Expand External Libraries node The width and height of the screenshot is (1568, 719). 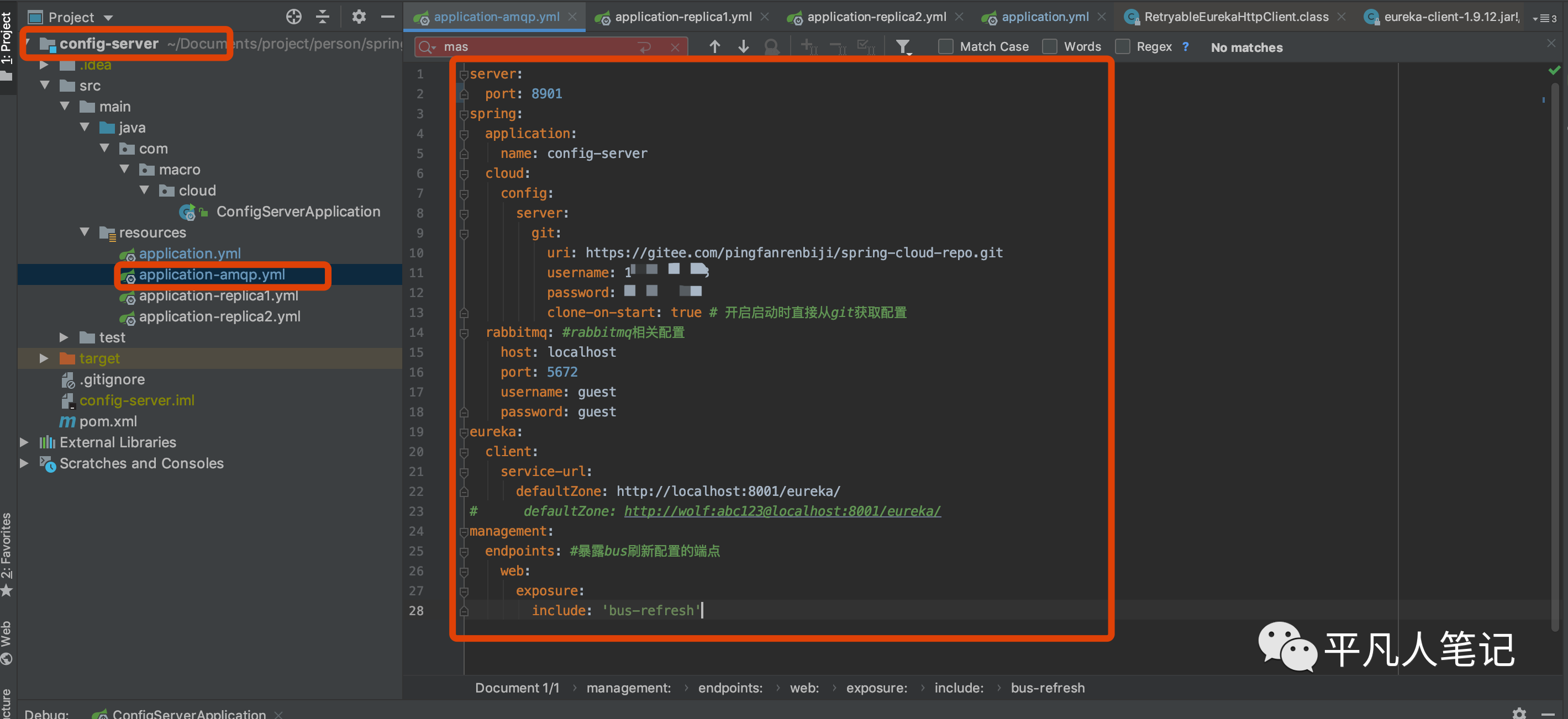(x=24, y=442)
